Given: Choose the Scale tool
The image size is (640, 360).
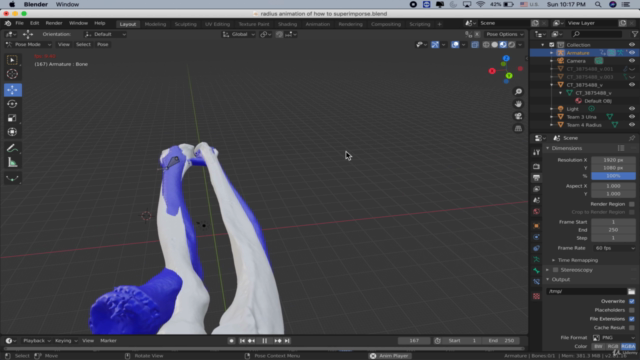Looking at the screenshot, I should click(12, 118).
